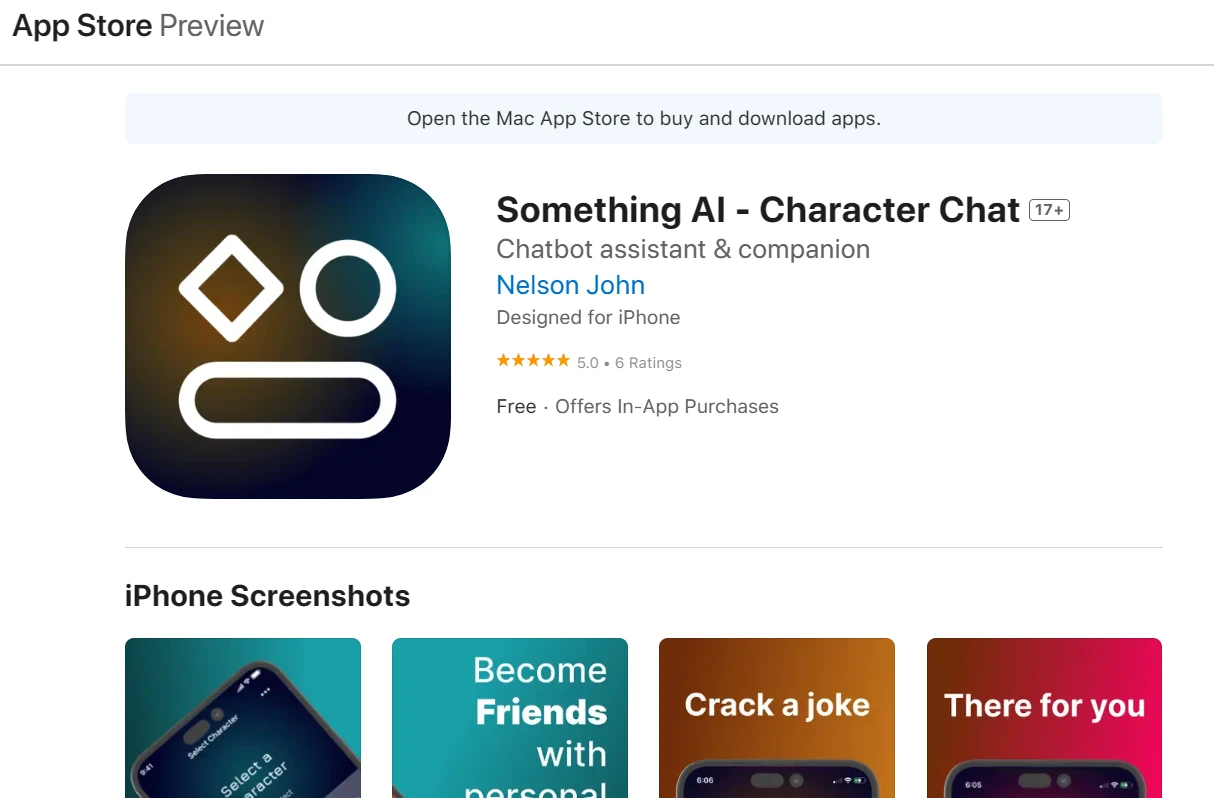The width and height of the screenshot is (1214, 798).
Task: Open the Nelson John developer page
Action: pos(570,285)
